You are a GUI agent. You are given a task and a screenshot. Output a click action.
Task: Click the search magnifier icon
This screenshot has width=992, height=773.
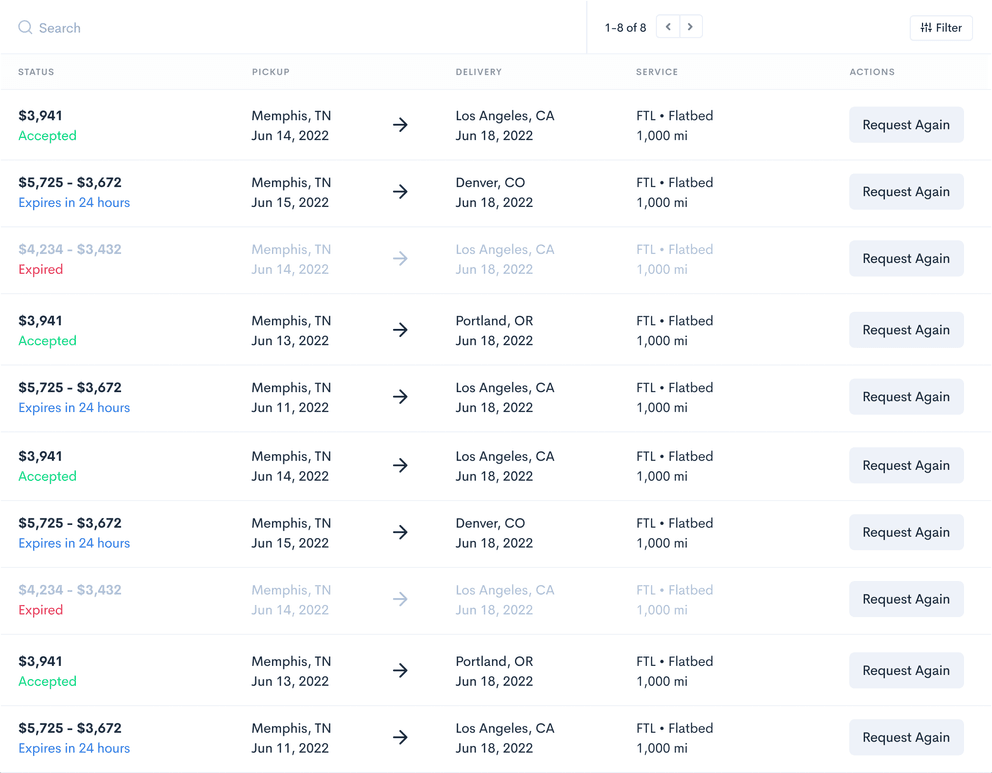(x=25, y=27)
